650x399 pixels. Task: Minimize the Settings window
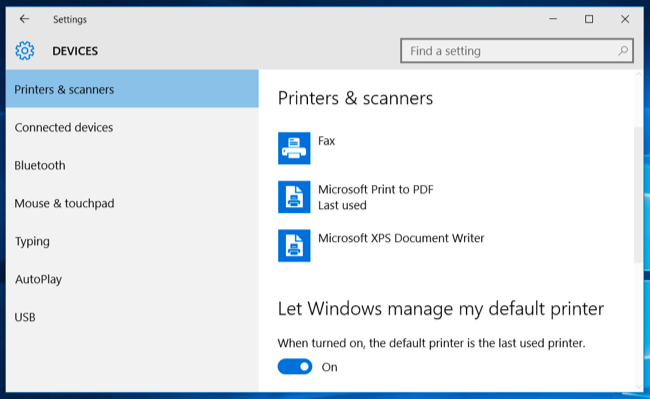(553, 19)
